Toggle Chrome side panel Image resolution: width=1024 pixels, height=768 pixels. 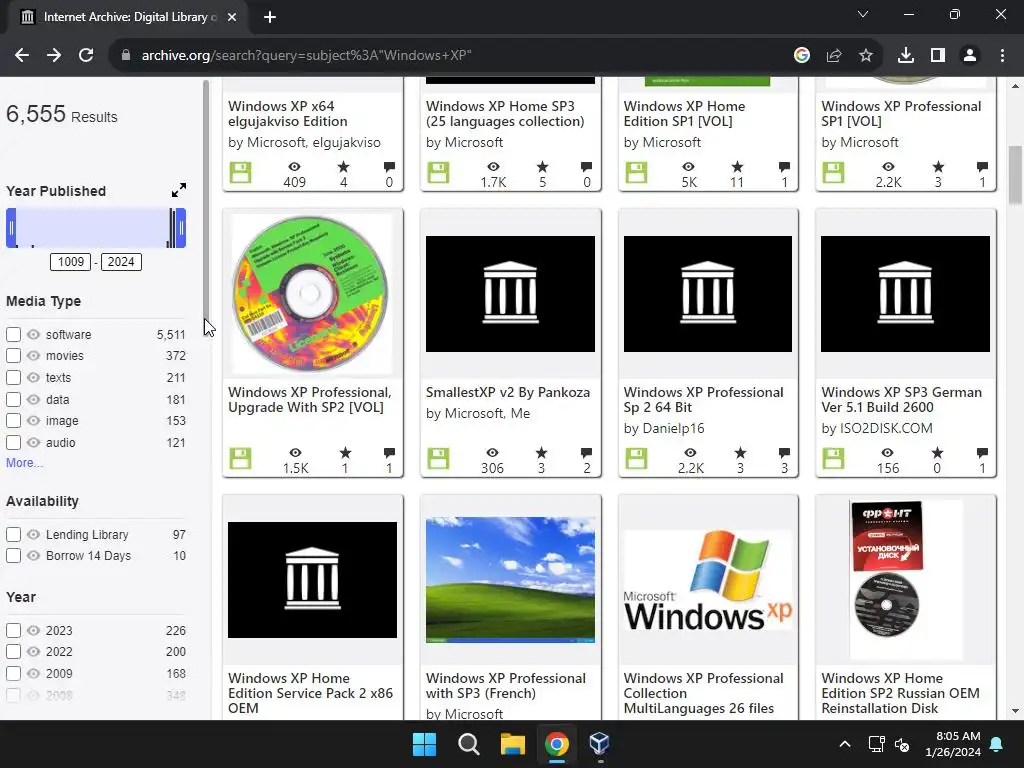938,56
